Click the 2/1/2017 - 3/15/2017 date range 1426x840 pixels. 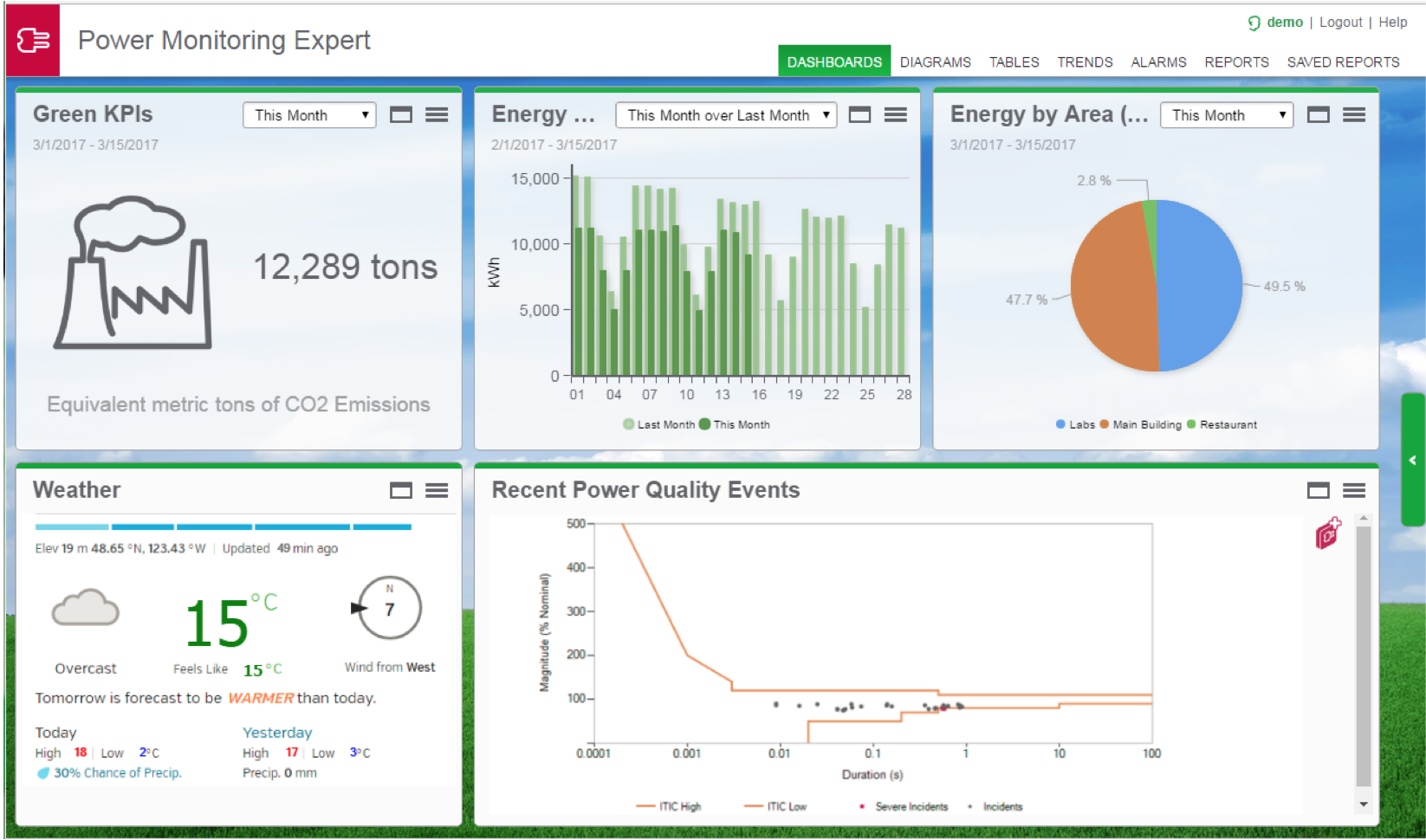[554, 145]
